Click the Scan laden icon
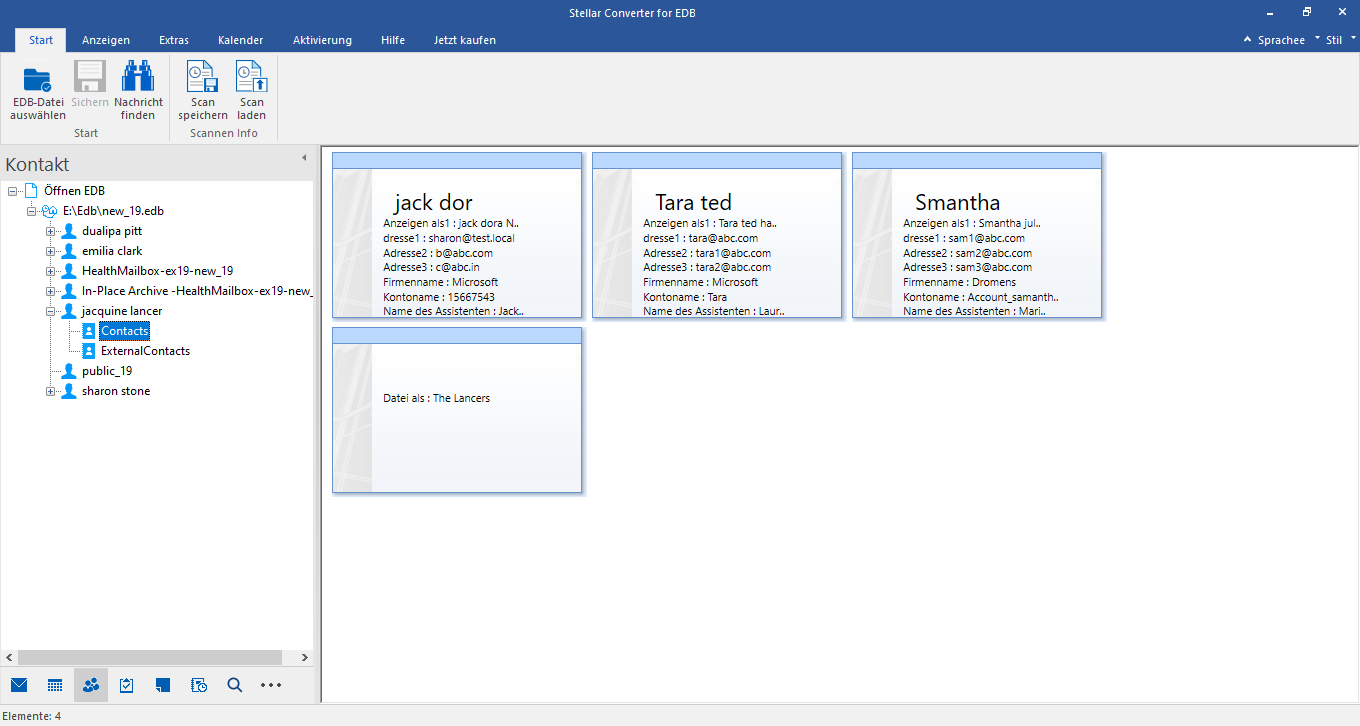 pyautogui.click(x=251, y=78)
